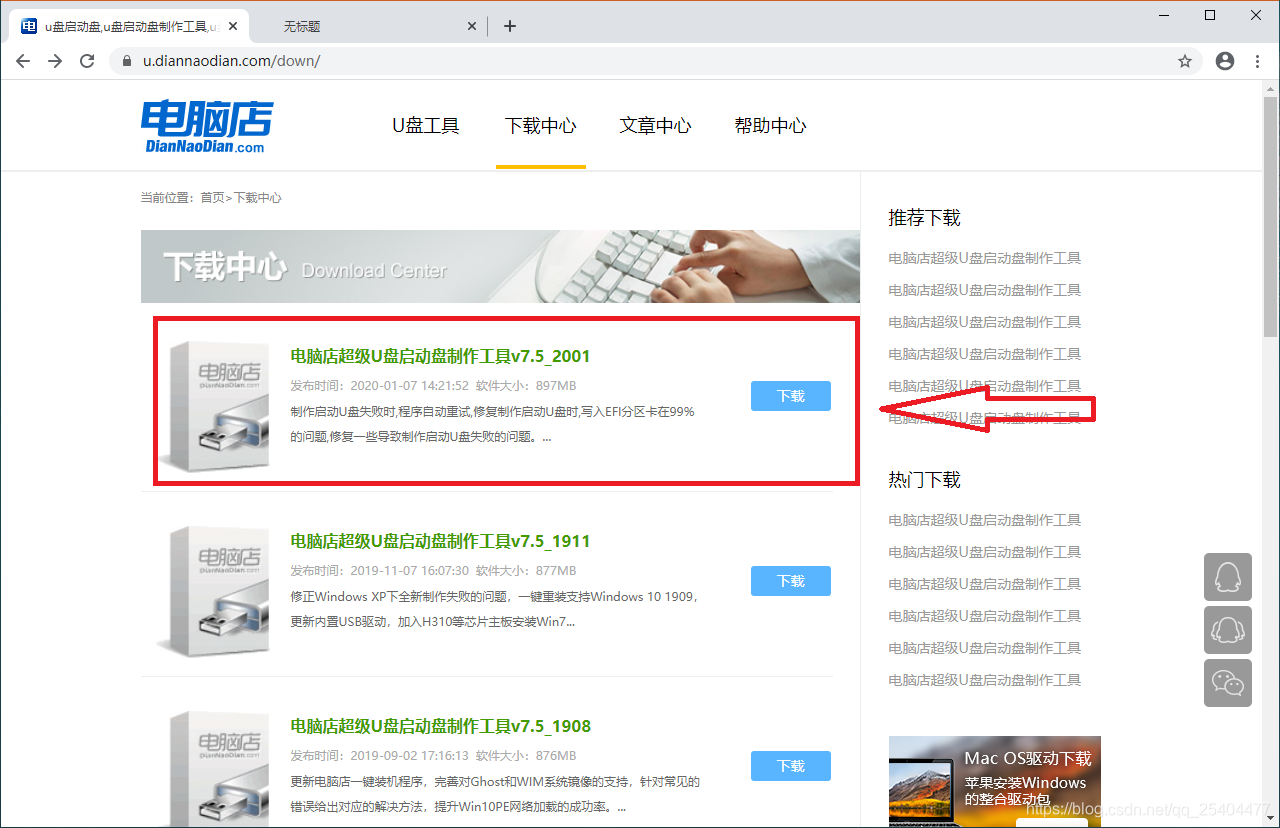Image resolution: width=1280 pixels, height=828 pixels.
Task: Open the U盘工具 nav item
Action: click(x=425, y=126)
